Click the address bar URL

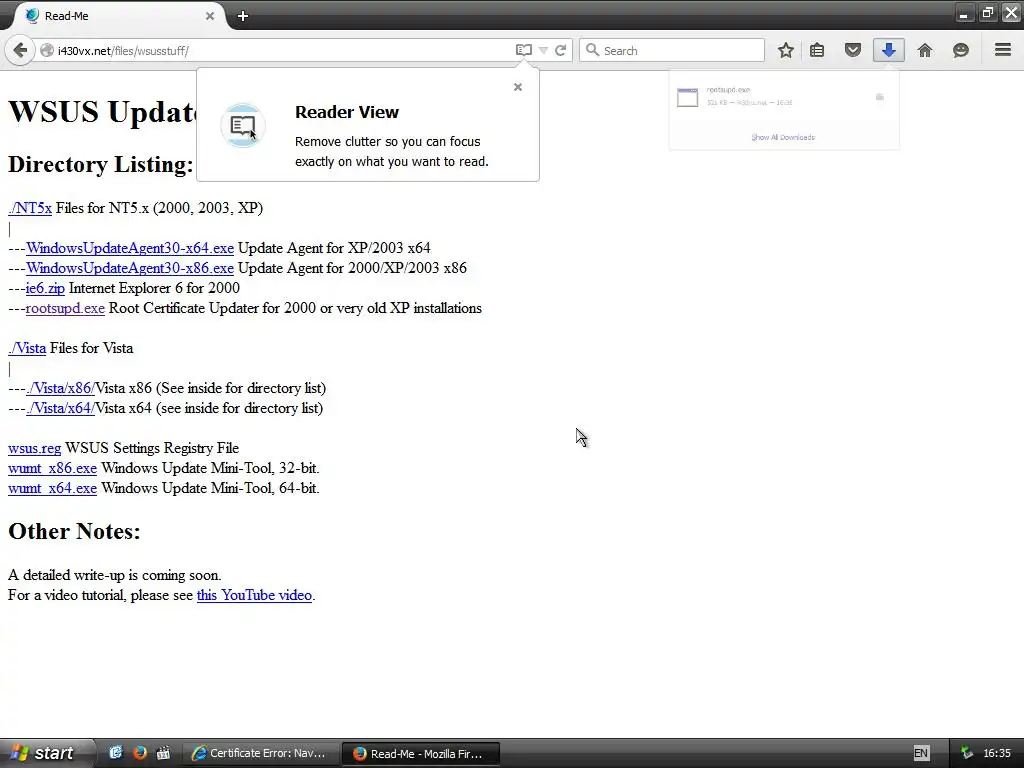pyautogui.click(x=123, y=51)
